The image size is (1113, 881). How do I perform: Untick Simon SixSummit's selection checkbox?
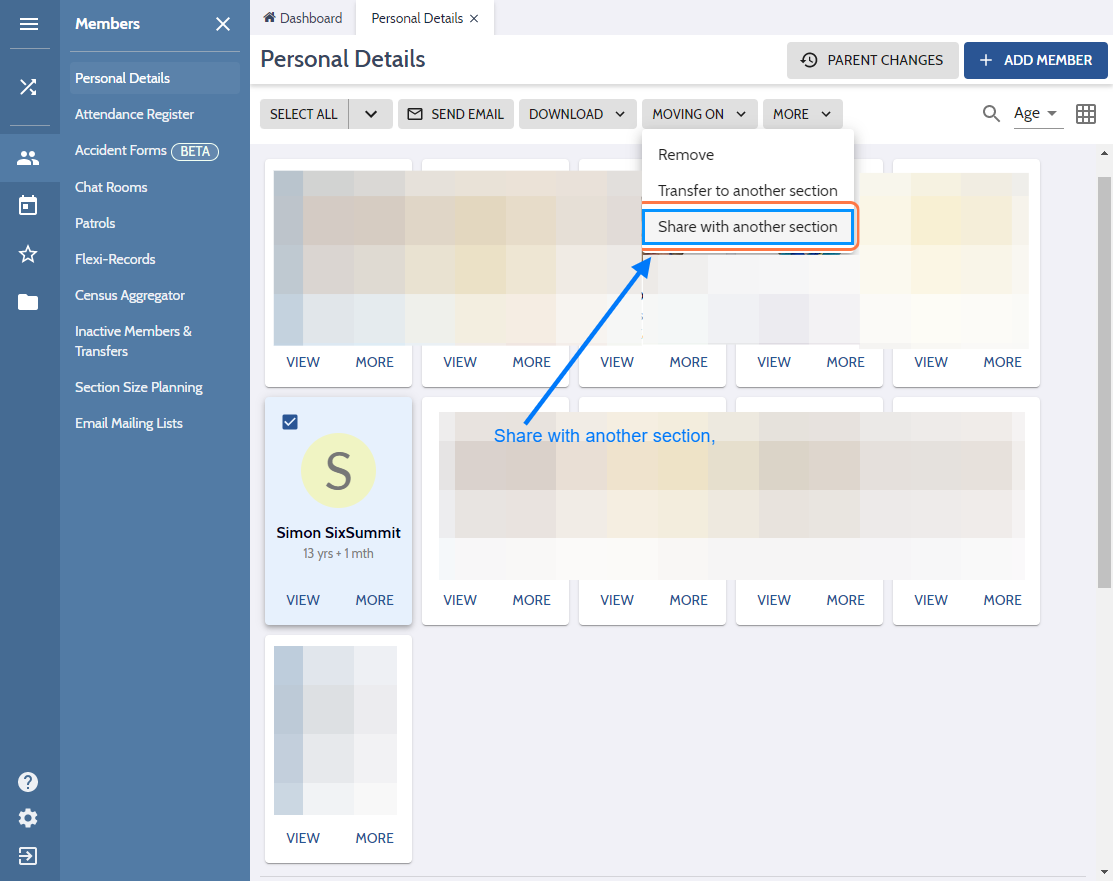(290, 422)
